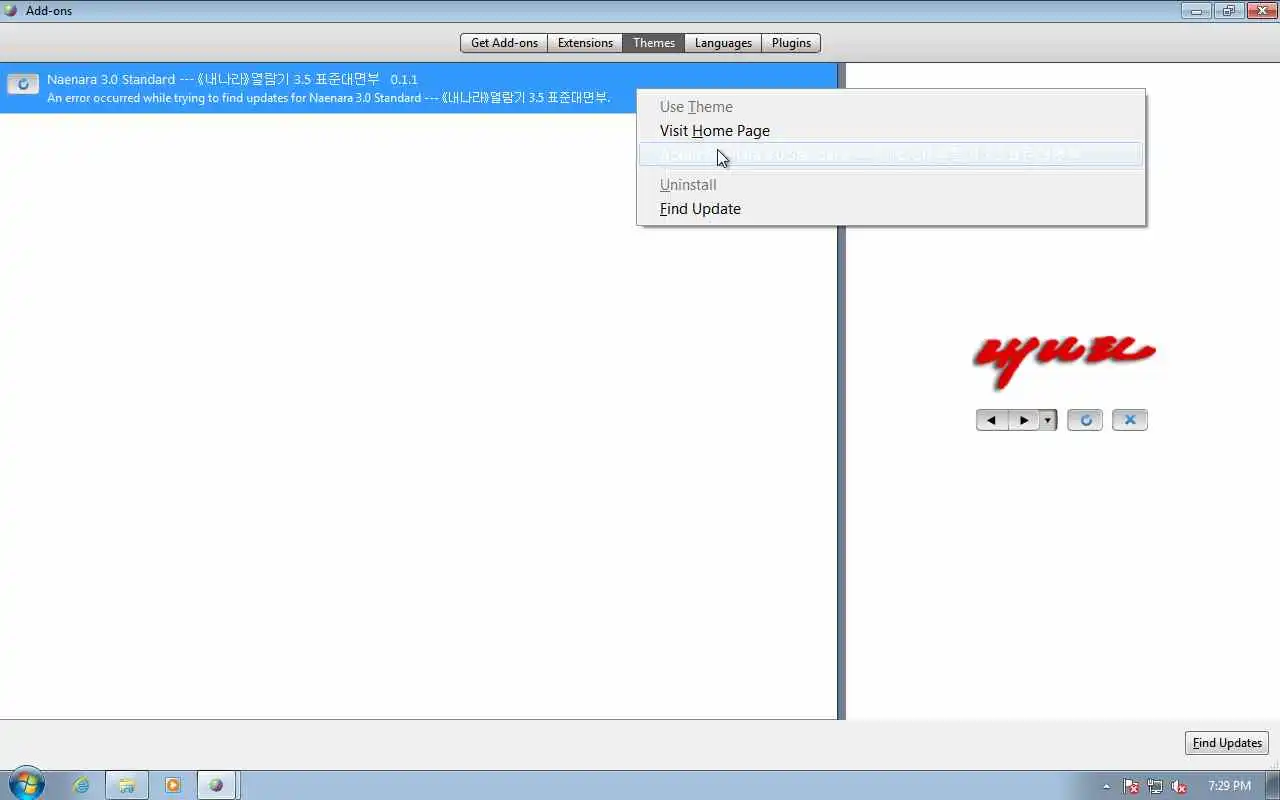
Task: Open the Windows Start orb
Action: (27, 785)
